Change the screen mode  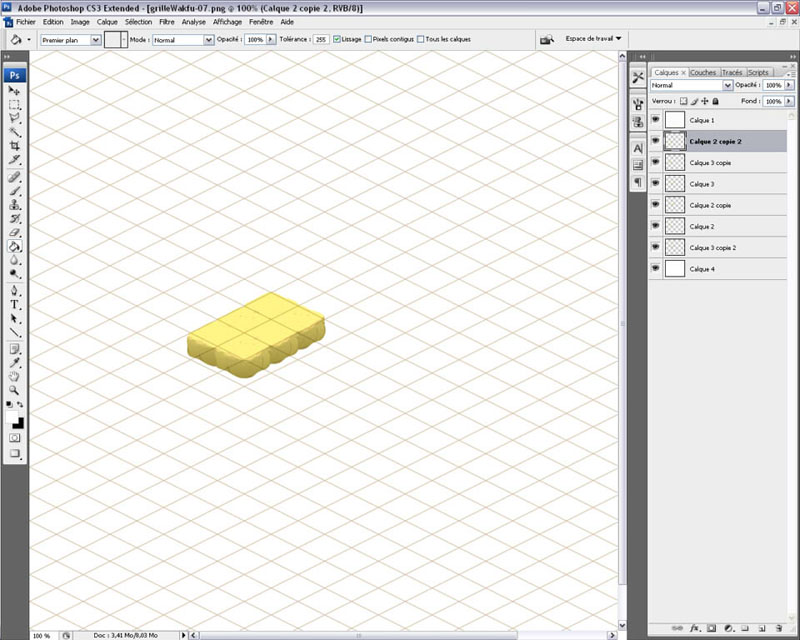[14, 453]
